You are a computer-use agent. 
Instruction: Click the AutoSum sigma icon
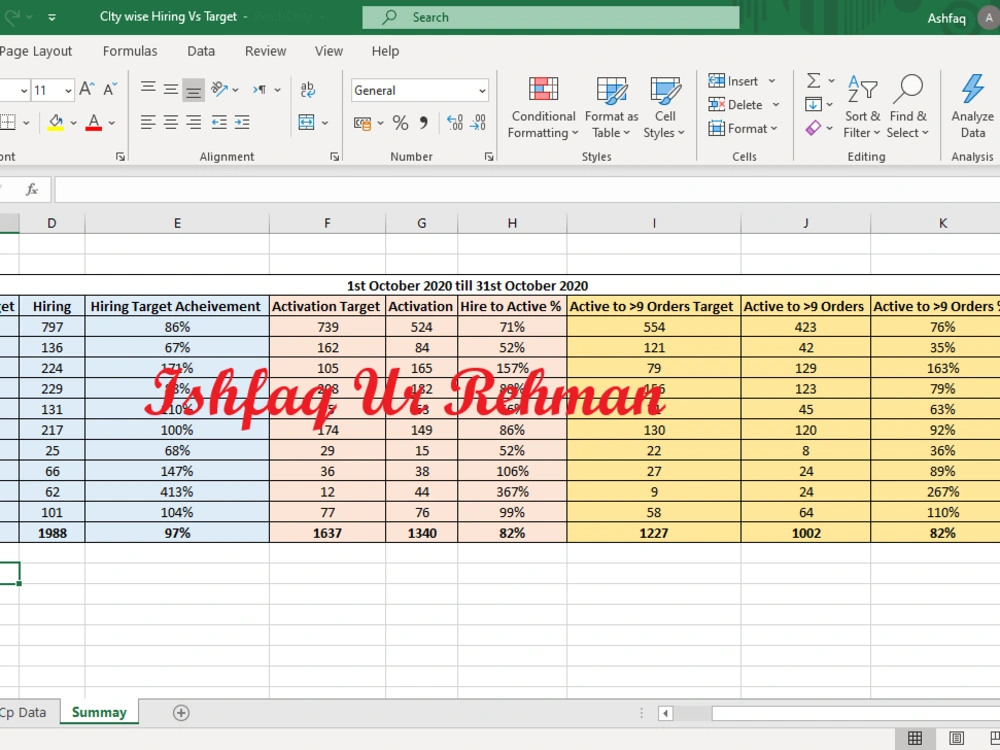pyautogui.click(x=813, y=80)
